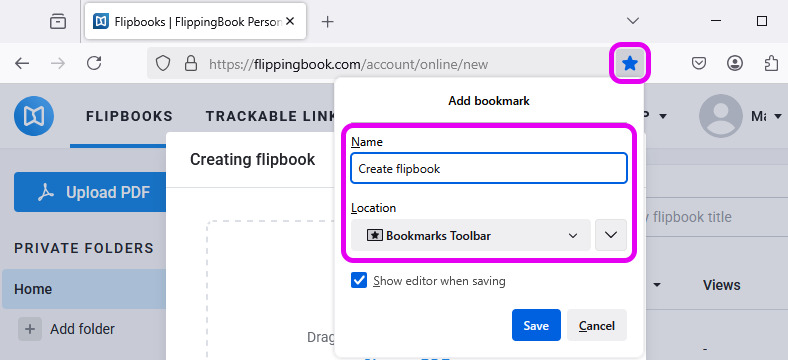
Task: Switch to the FLIPBOOKS tab
Action: tap(129, 116)
